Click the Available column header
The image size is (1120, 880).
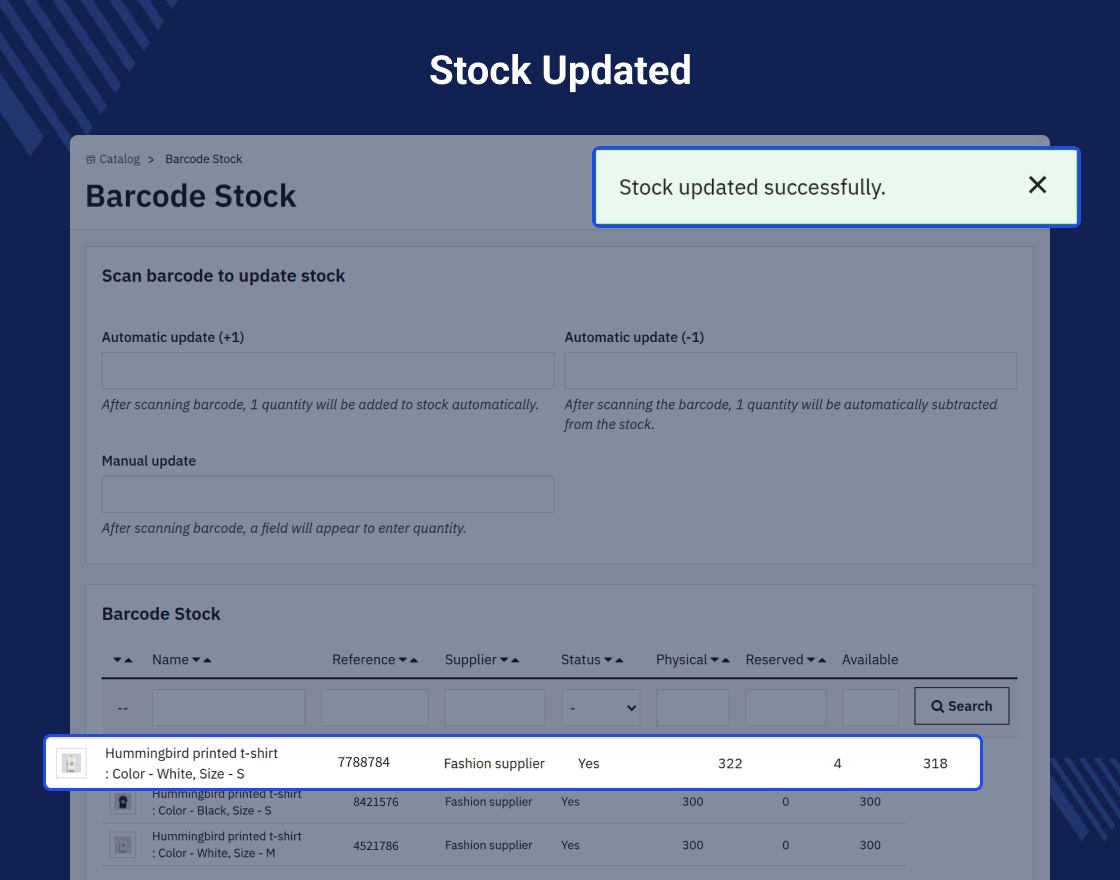870,660
